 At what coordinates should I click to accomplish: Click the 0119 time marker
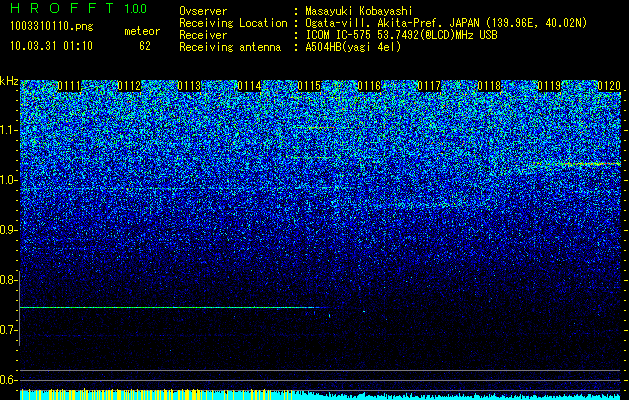549,86
